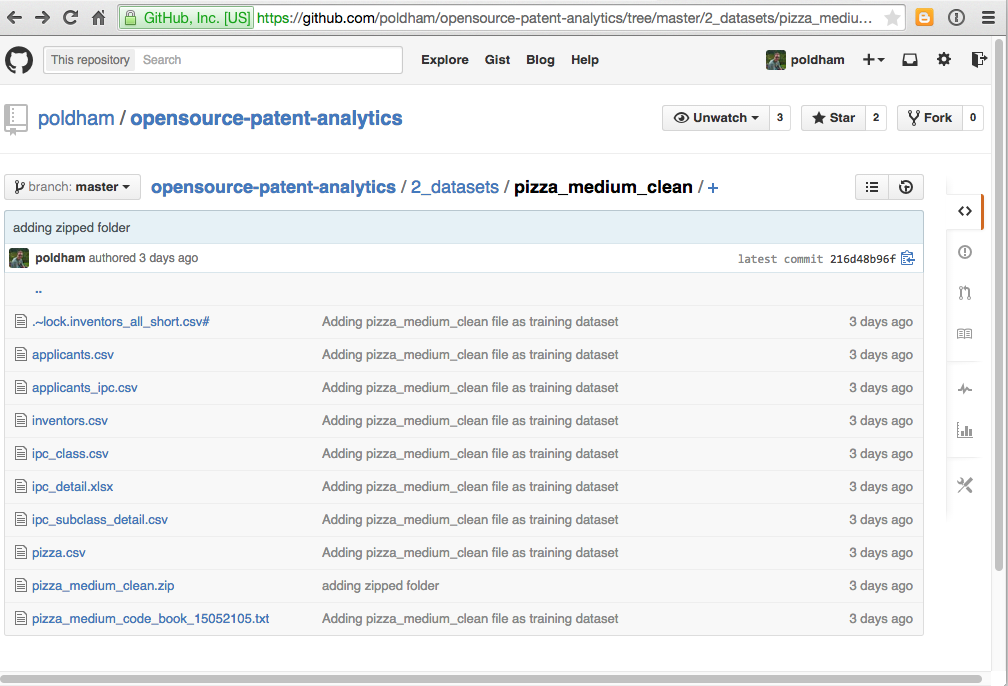The image size is (1008, 686).
Task: Open the Graphs bar chart icon
Action: click(964, 430)
